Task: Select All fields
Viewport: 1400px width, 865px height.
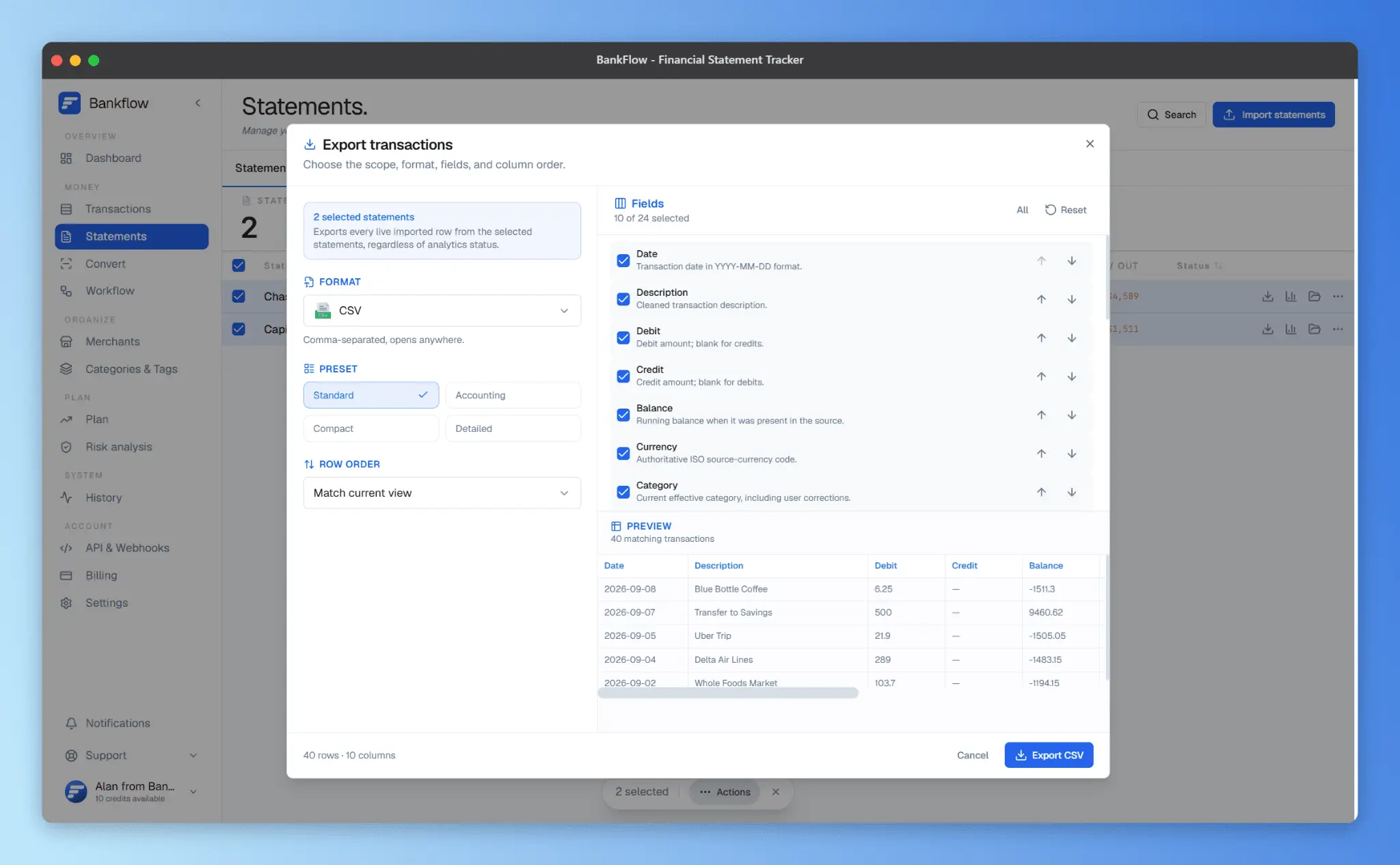Action: tap(1022, 210)
